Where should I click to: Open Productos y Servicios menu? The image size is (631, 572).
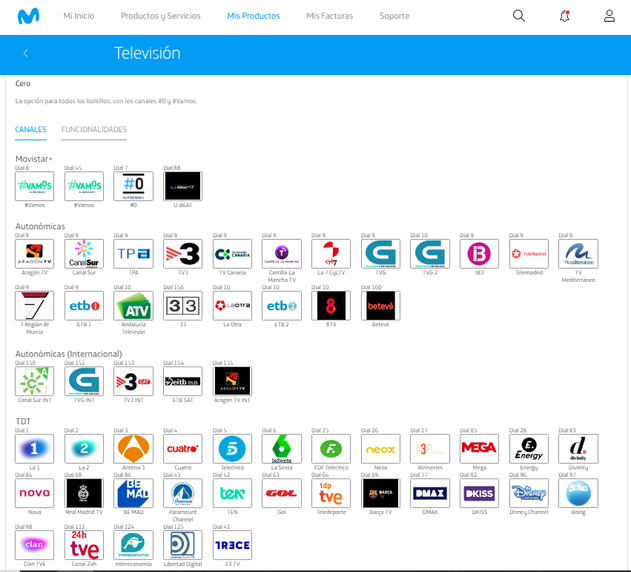point(160,16)
